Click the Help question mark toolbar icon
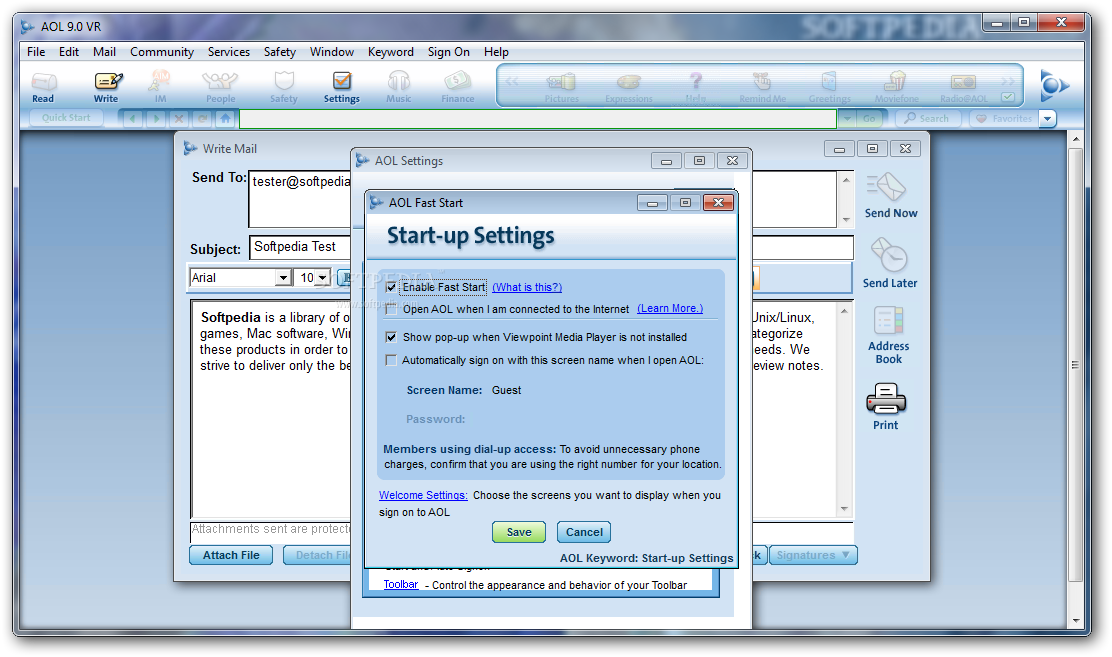1112x657 pixels. click(x=696, y=88)
